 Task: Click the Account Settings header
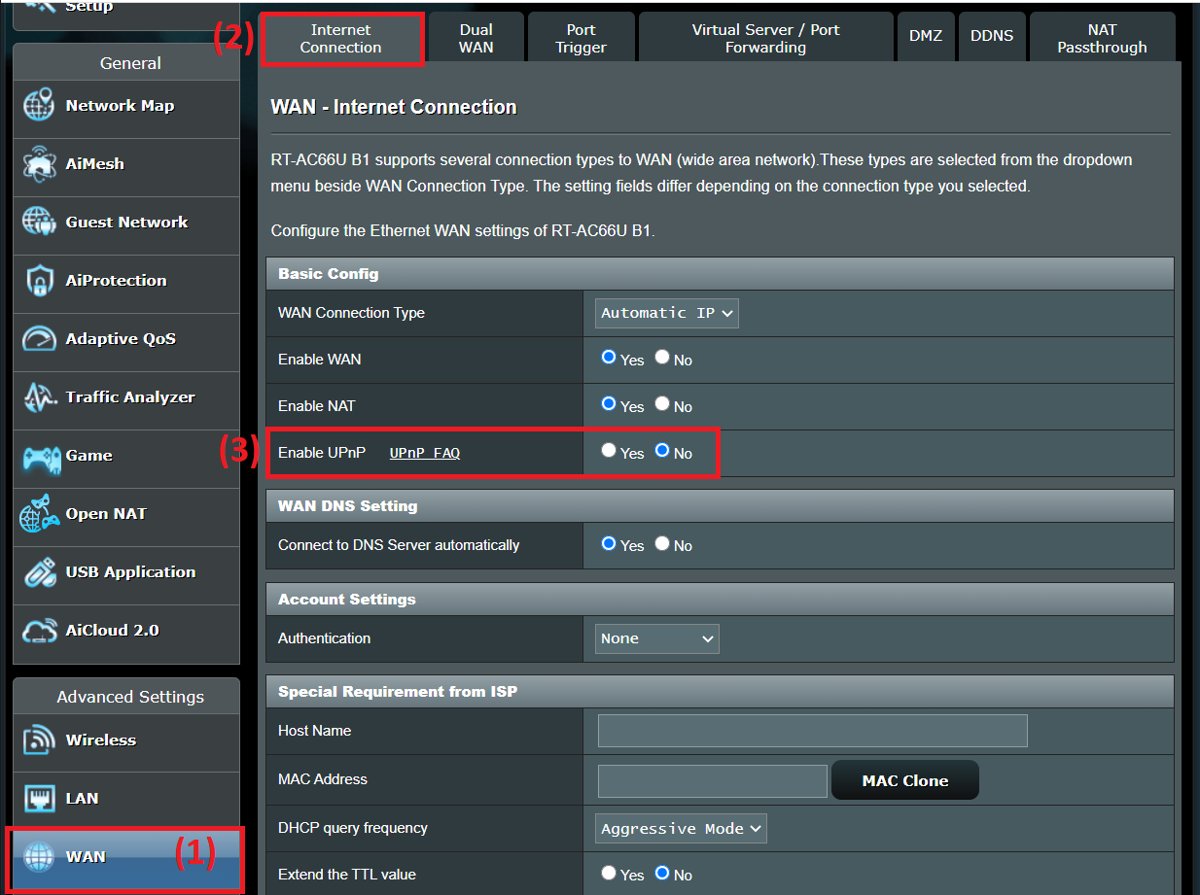pyautogui.click(x=720, y=599)
